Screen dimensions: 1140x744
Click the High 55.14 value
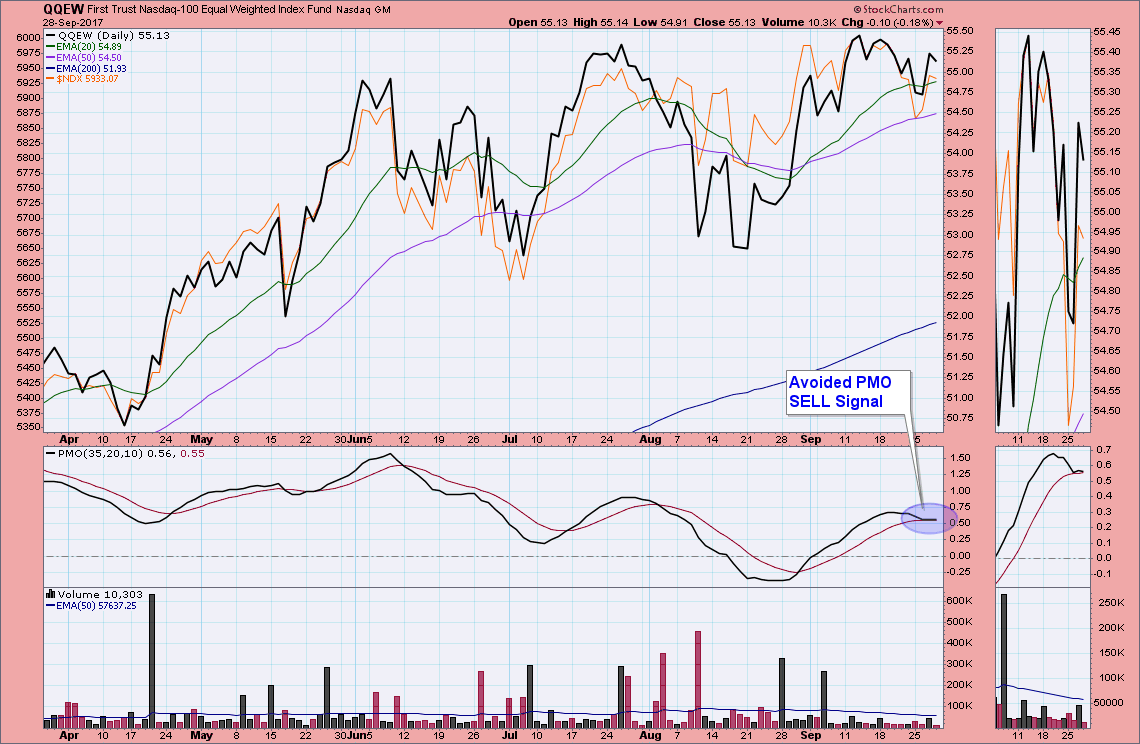click(601, 23)
